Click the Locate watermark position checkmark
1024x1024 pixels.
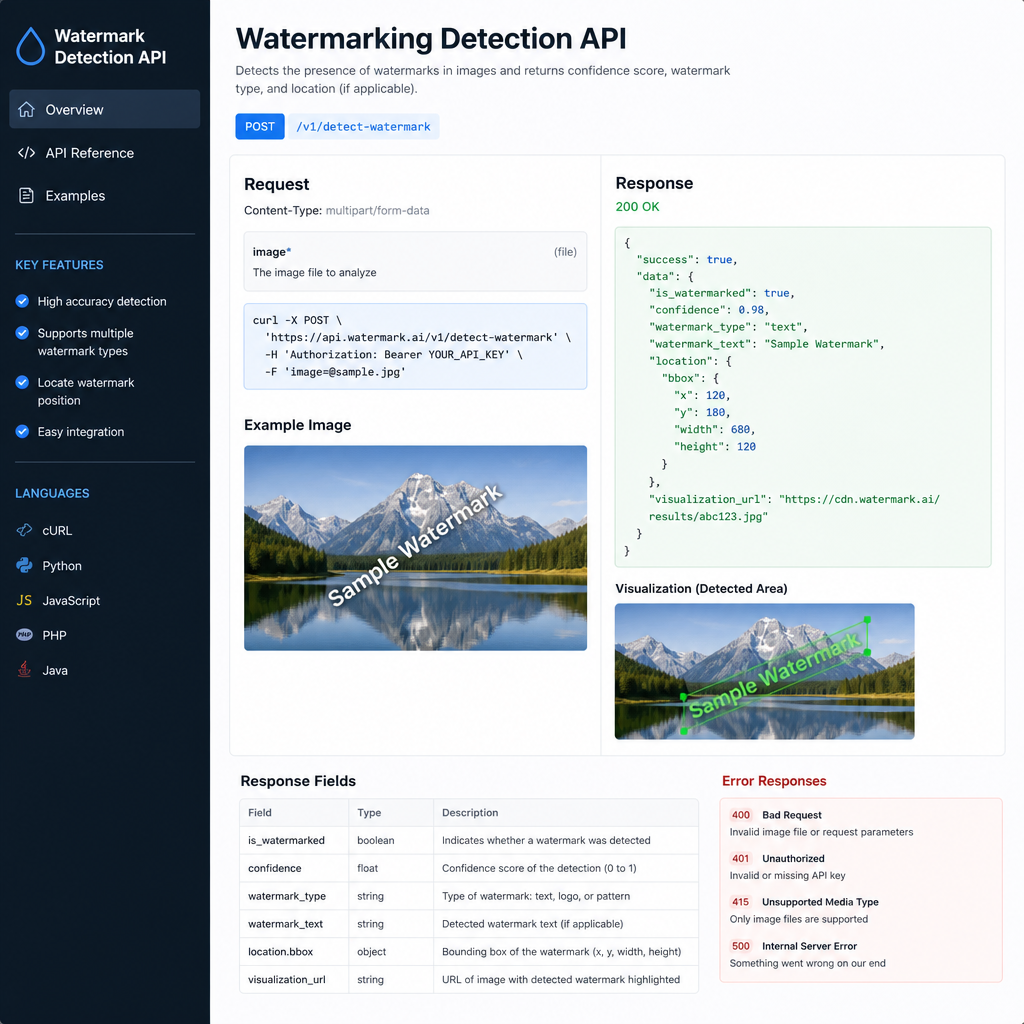pos(22,382)
